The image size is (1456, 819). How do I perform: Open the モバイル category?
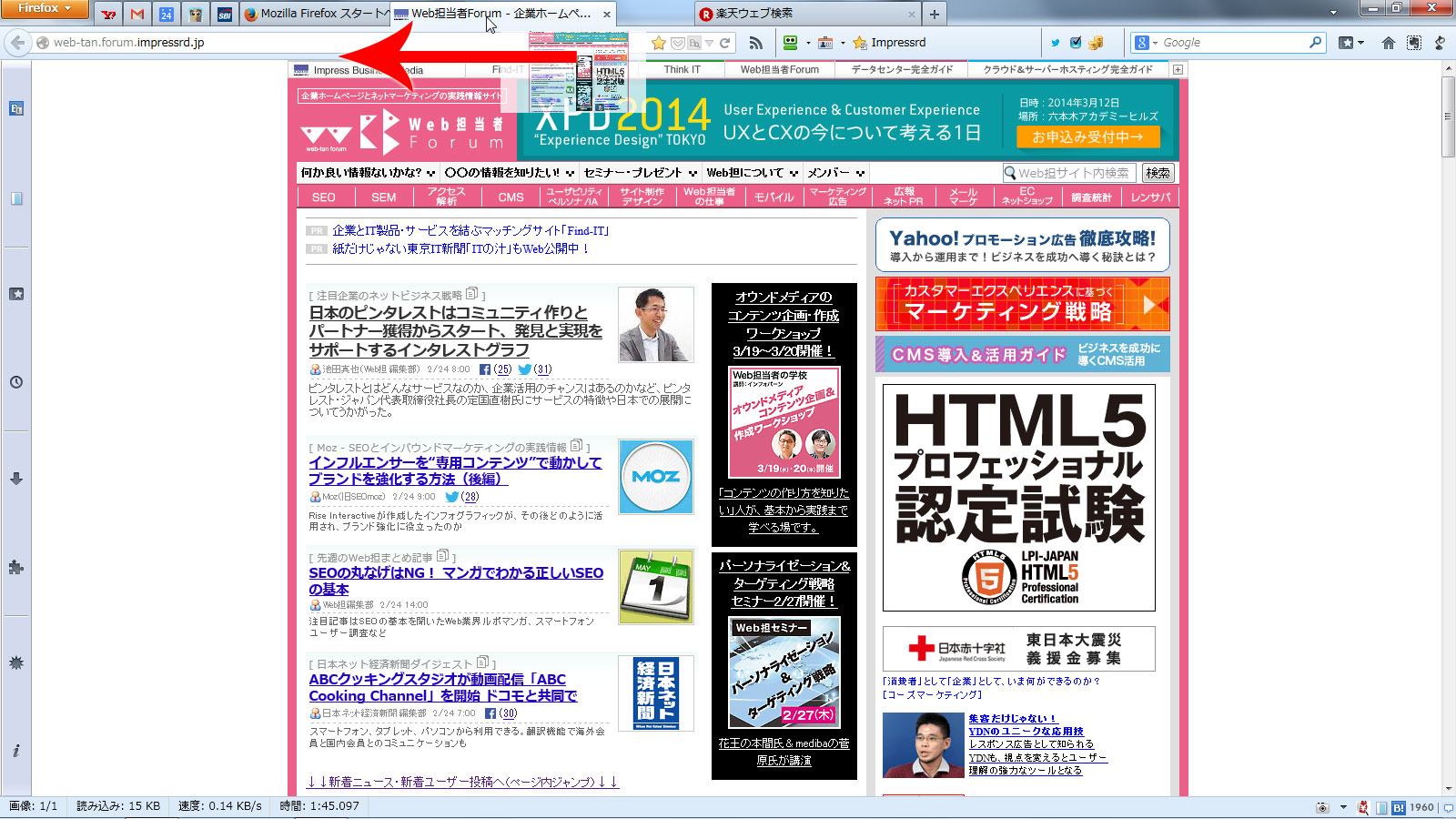tap(773, 197)
